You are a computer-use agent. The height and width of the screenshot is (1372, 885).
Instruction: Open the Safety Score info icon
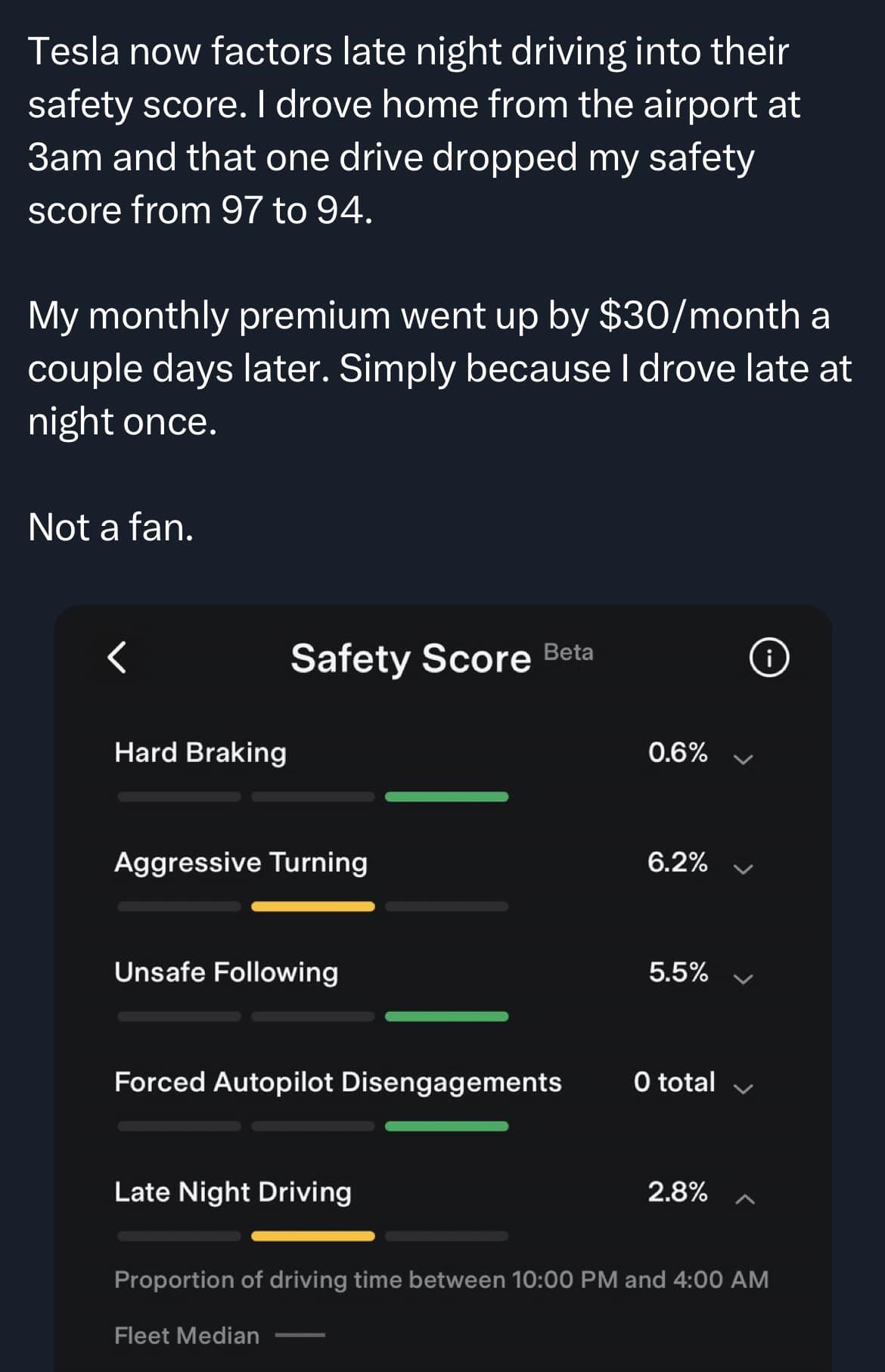(769, 658)
